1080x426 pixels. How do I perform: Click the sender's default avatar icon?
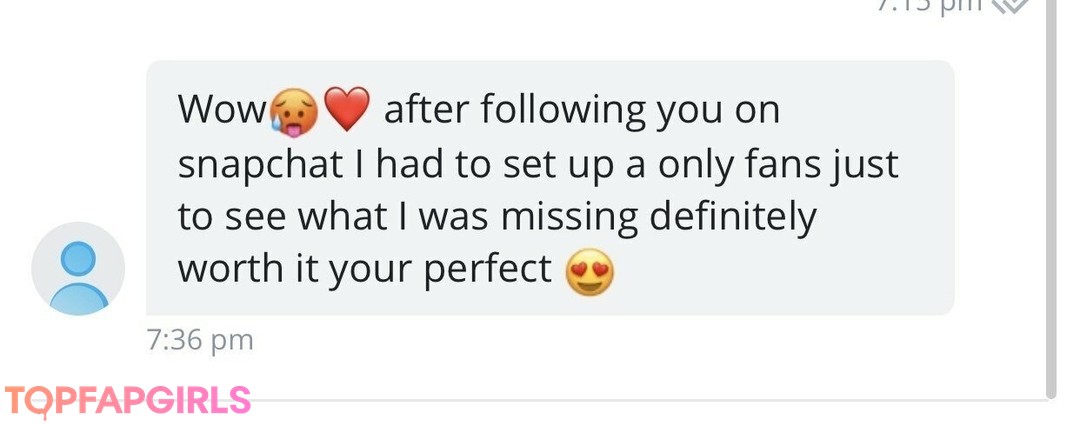coord(78,268)
